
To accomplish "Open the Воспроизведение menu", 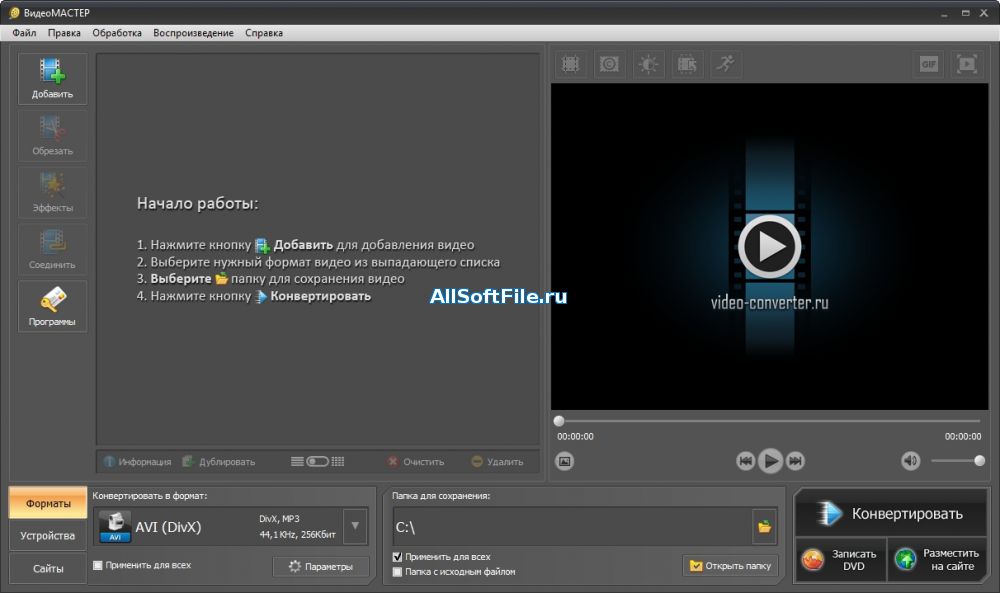I will (193, 33).
